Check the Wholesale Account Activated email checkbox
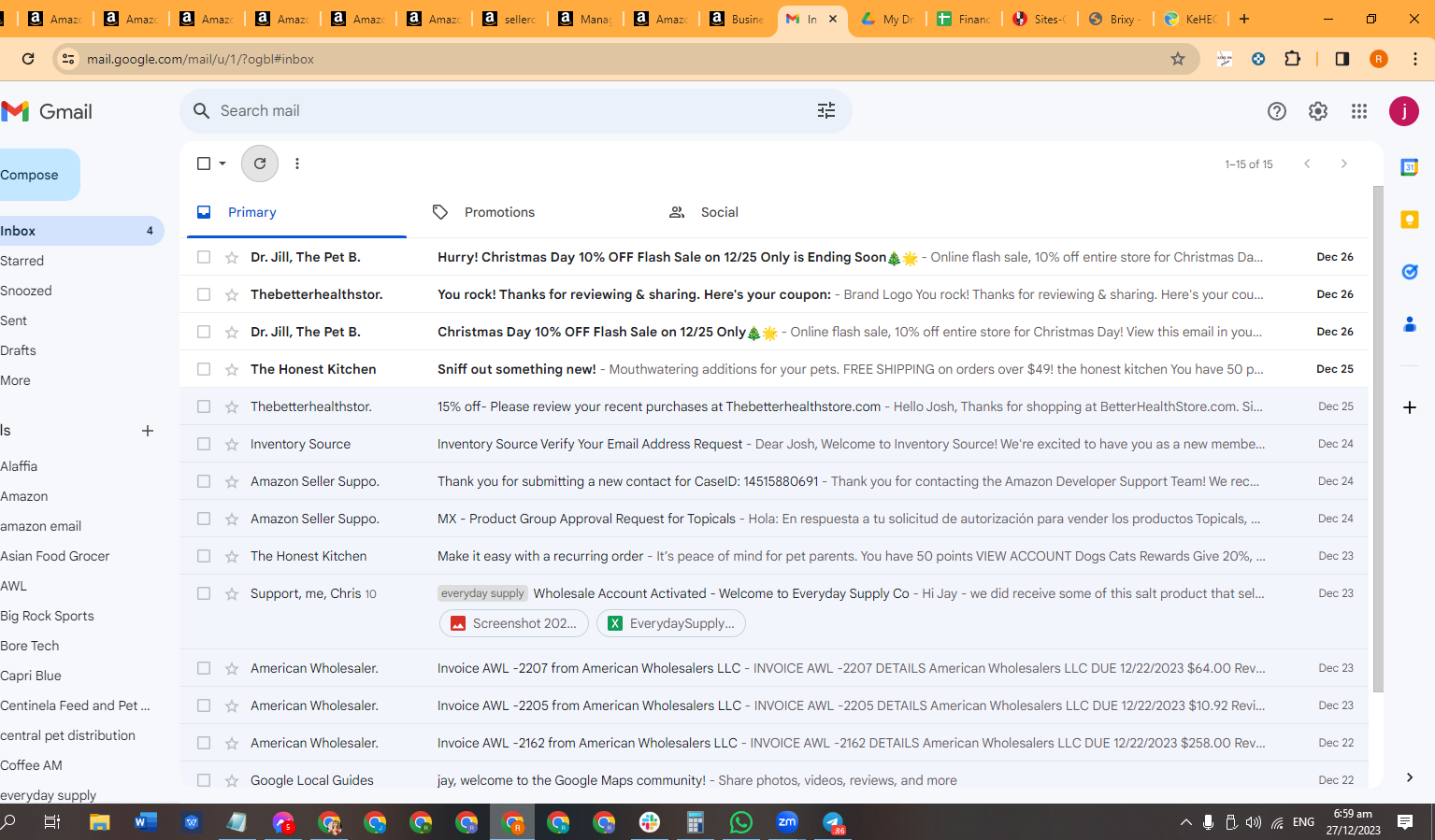Viewport: 1435px width, 840px height. 204,593
